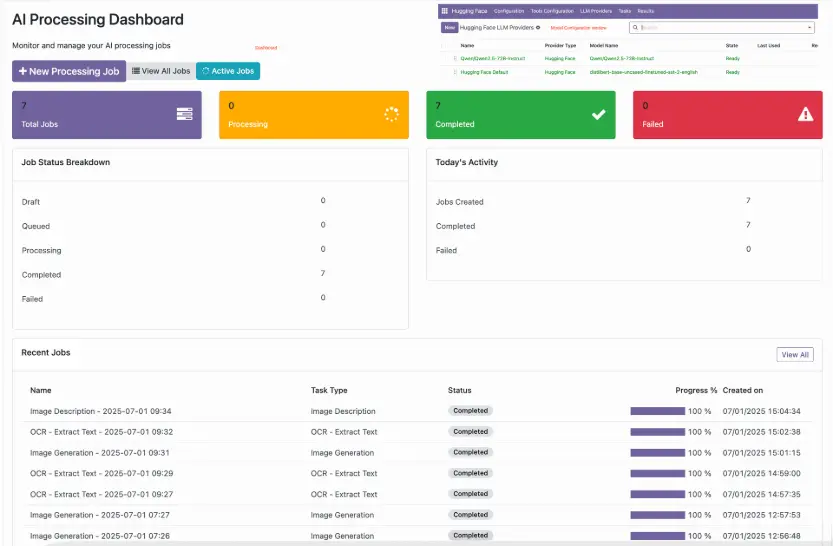Image resolution: width=833 pixels, height=546 pixels.
Task: Click Completed in Today's Activity
Action: coord(455,226)
